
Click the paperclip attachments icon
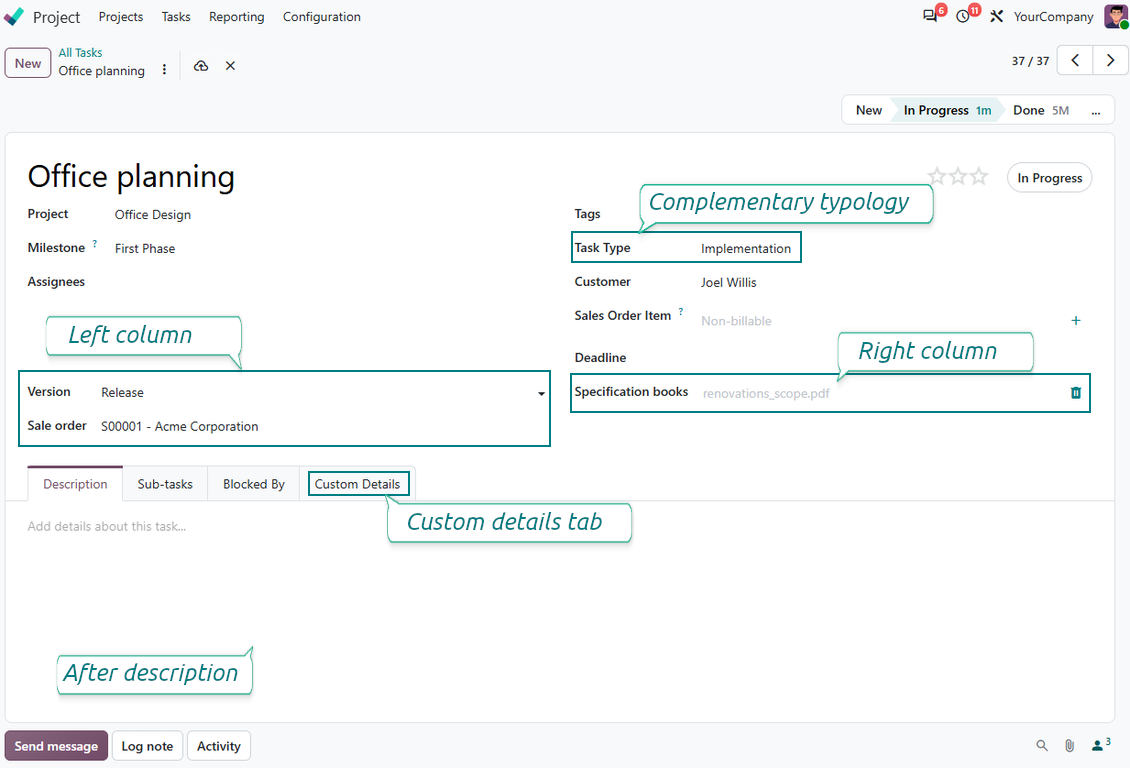coord(1069,746)
